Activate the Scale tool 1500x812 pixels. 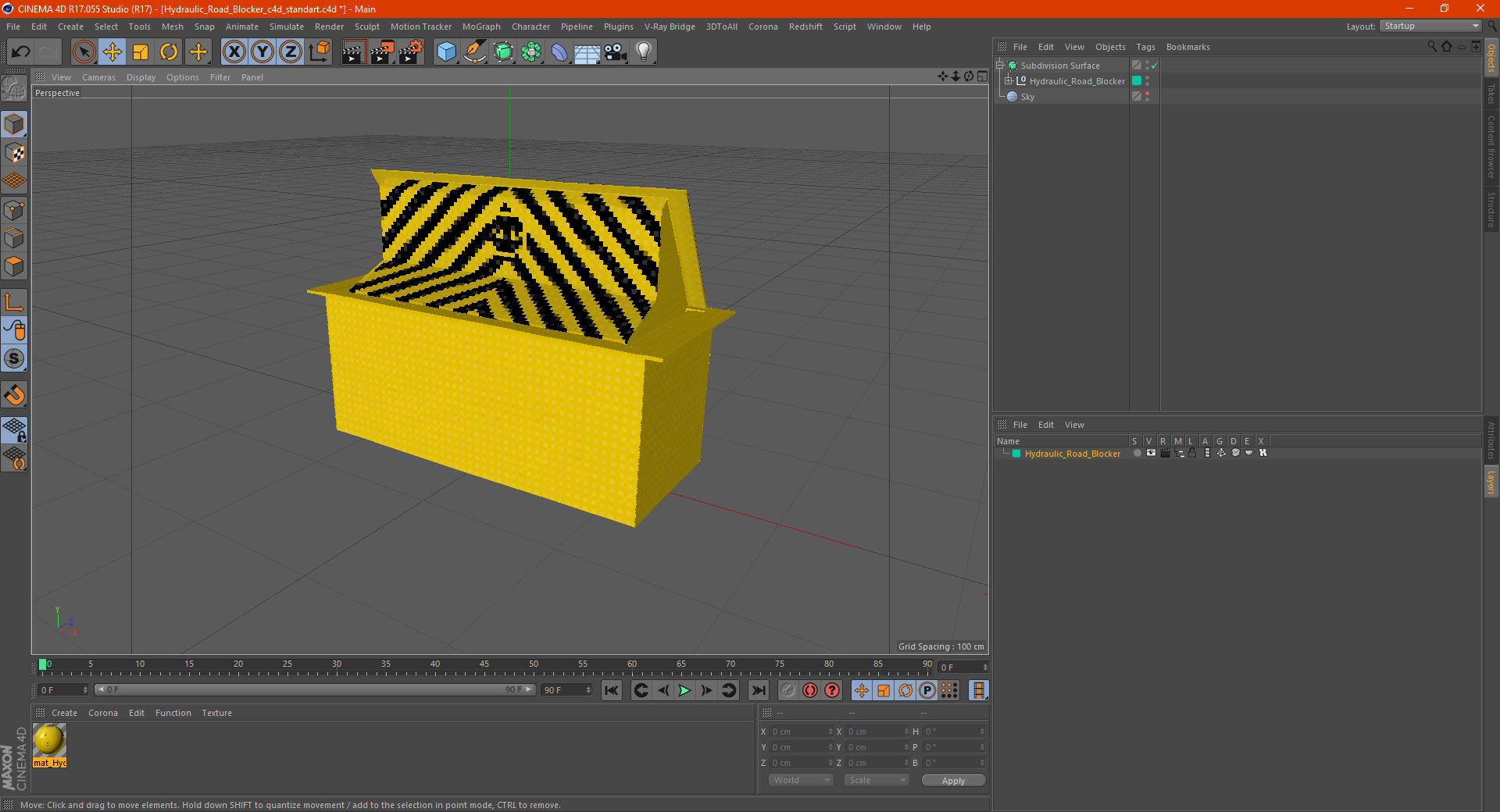[x=141, y=52]
